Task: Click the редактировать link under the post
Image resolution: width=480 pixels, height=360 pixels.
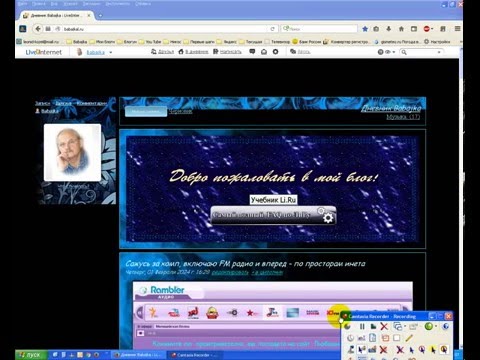Action: point(230,272)
